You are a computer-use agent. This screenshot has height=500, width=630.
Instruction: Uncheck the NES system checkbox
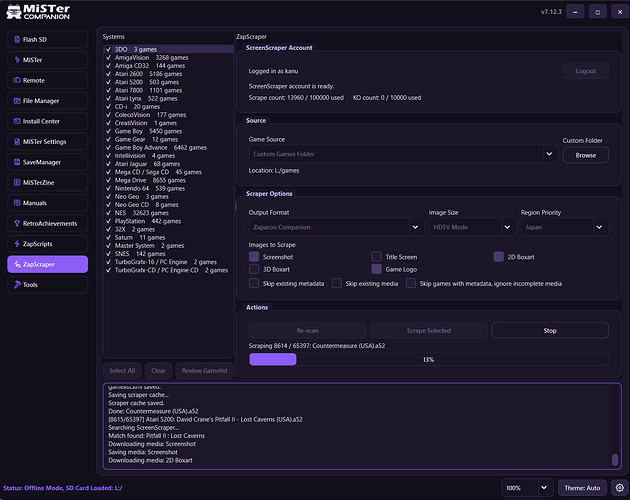click(108, 213)
